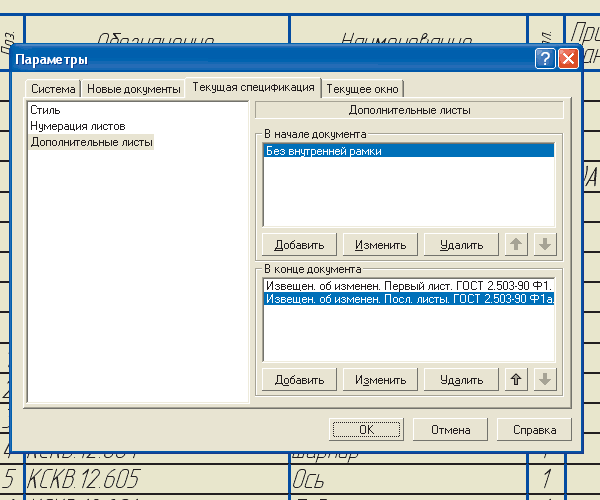Select Дополнительные листы in the left list
Screen dimensions: 600x500
92,142
